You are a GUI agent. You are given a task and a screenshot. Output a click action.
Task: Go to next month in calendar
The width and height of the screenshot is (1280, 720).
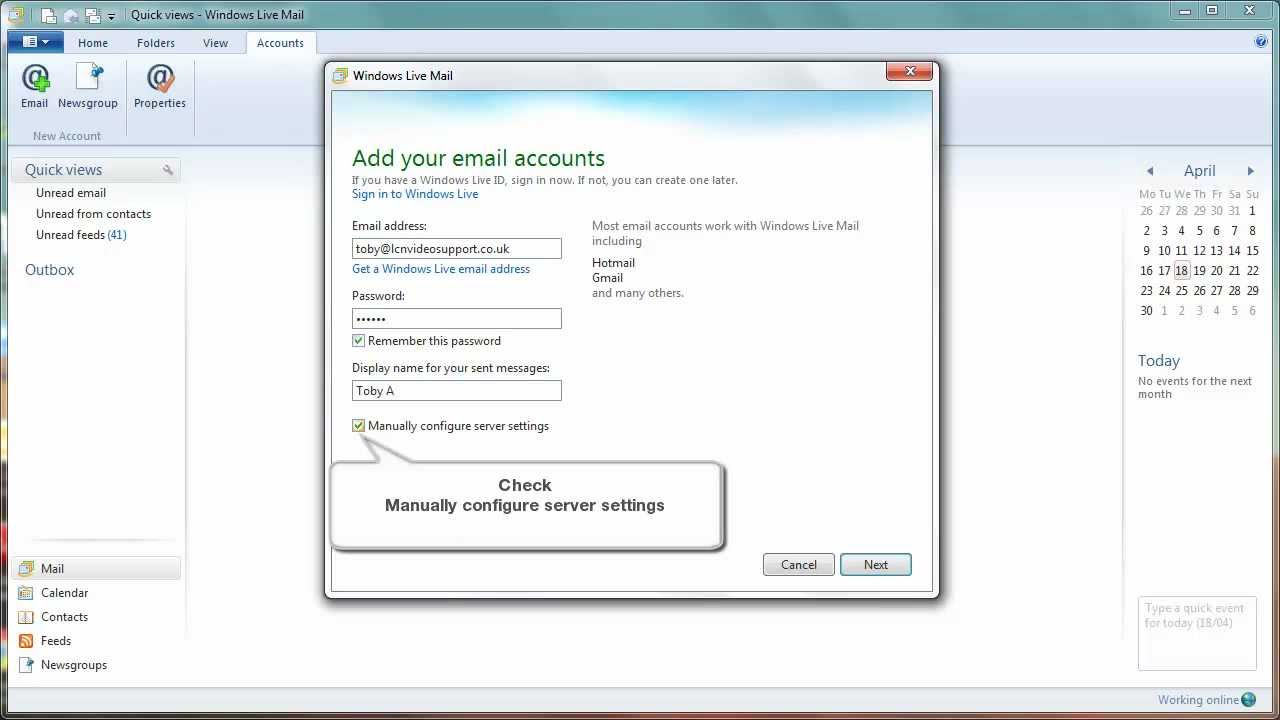[1250, 171]
